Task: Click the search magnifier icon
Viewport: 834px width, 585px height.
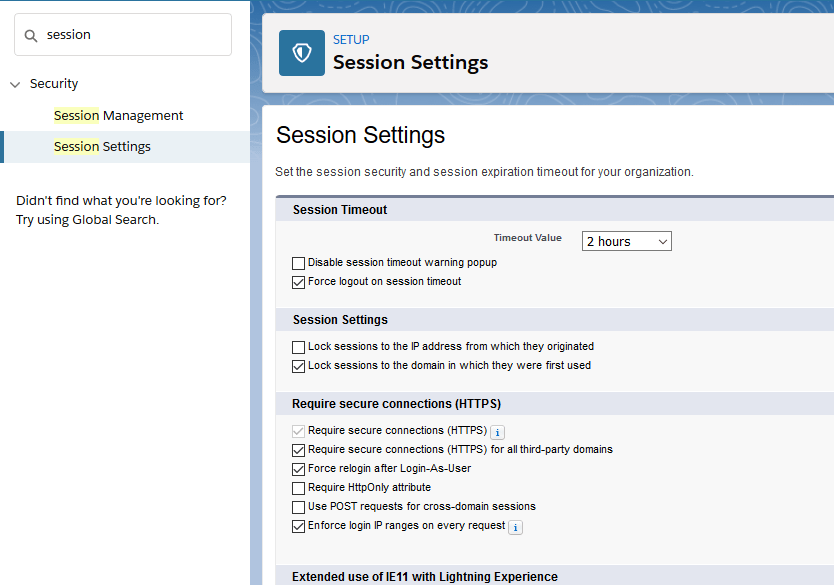Action: point(31,35)
